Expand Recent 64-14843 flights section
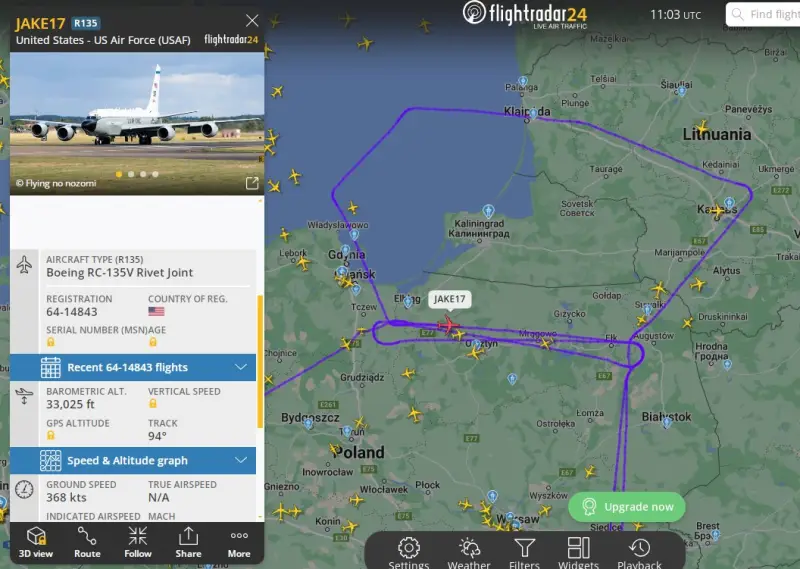800x569 pixels. 133,367
